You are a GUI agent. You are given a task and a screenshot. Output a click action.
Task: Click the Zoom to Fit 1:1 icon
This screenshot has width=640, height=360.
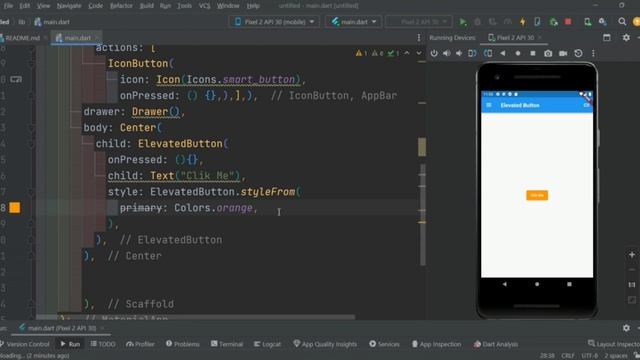tap(632, 284)
